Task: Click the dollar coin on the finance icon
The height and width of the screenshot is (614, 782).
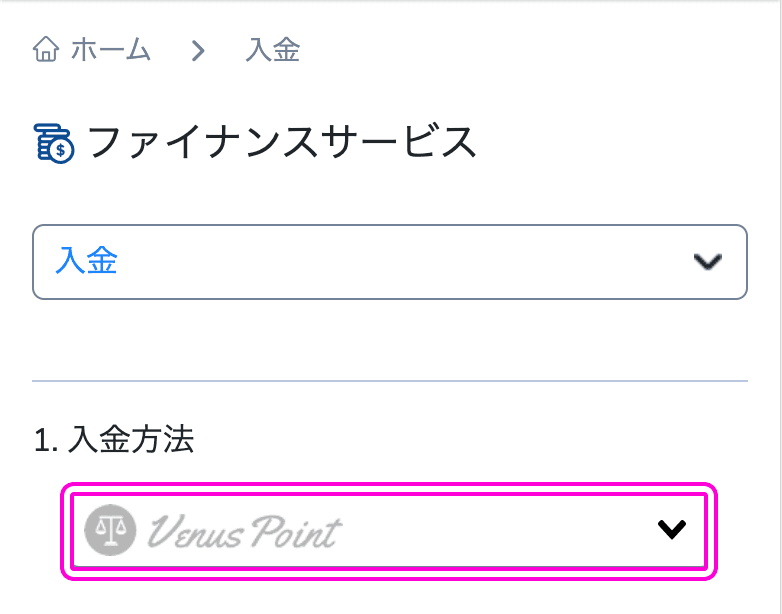Action: point(61,150)
